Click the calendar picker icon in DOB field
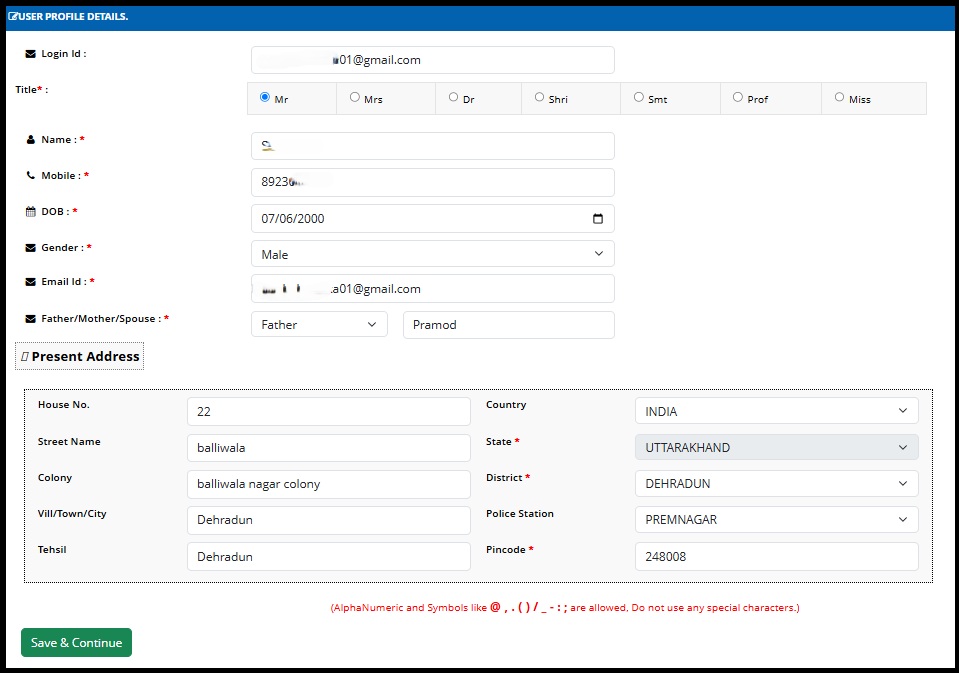Screen dimensions: 959x673 [x=598, y=218]
